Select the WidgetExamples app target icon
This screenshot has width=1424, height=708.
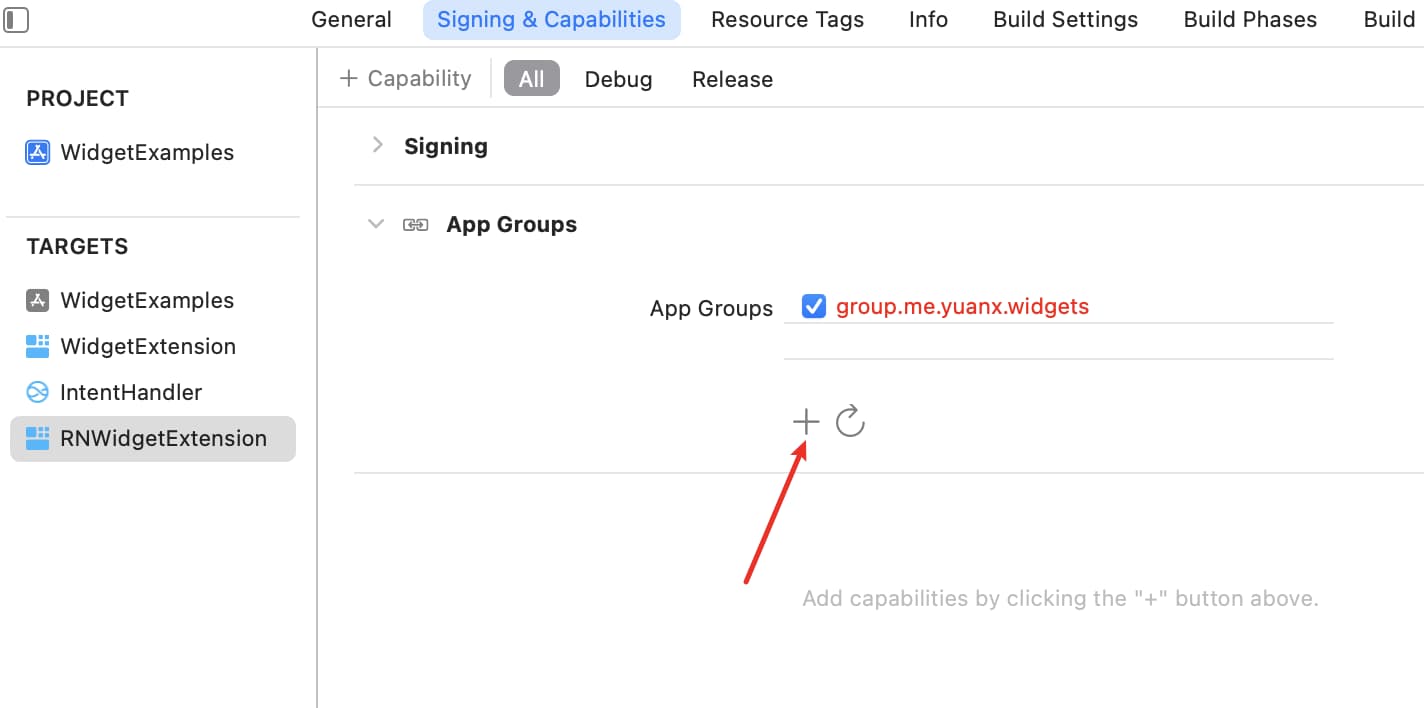click(x=37, y=300)
